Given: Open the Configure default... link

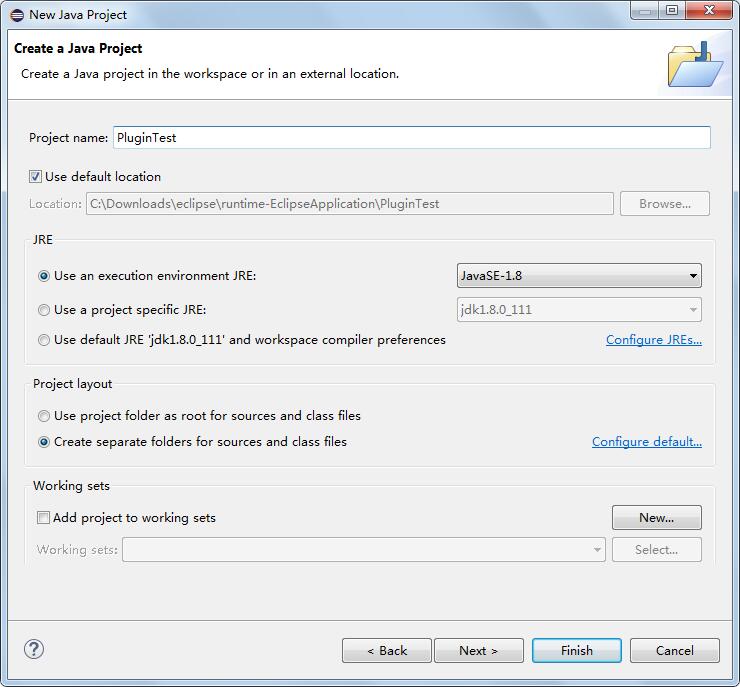Looking at the screenshot, I should pos(647,442).
